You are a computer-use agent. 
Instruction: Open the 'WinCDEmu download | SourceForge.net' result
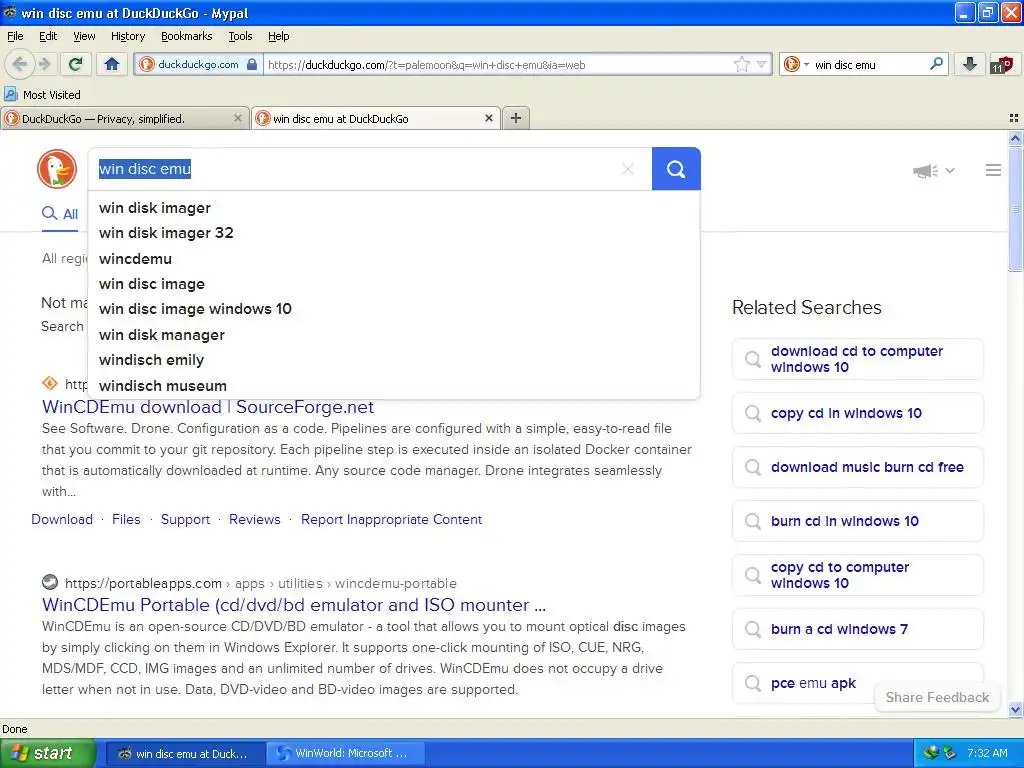pyautogui.click(x=208, y=407)
